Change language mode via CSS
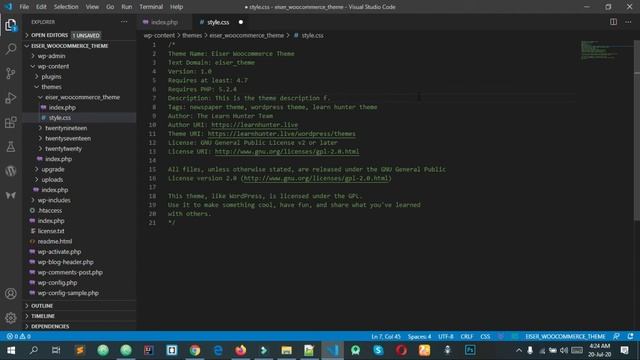Image resolution: width=640 pixels, height=360 pixels. pos(485,336)
